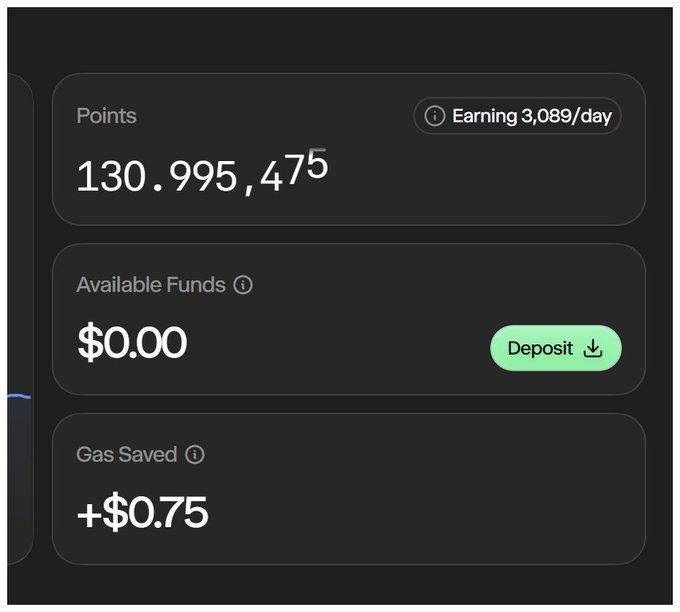Open the Earning 3,089/day badge text
Screen dimensions: 680x612
pos(531,116)
